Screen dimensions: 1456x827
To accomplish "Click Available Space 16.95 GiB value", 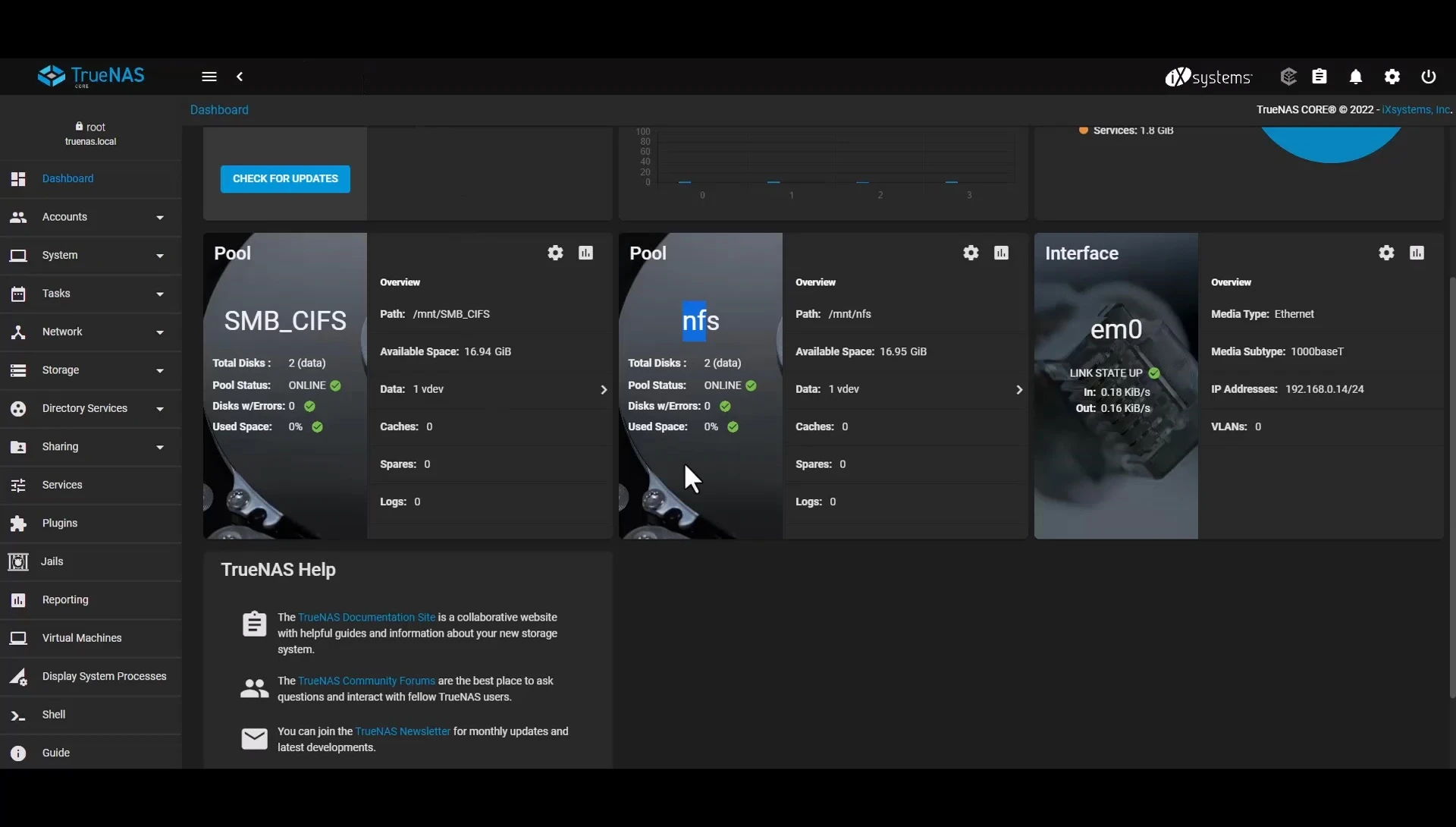I will [x=903, y=351].
